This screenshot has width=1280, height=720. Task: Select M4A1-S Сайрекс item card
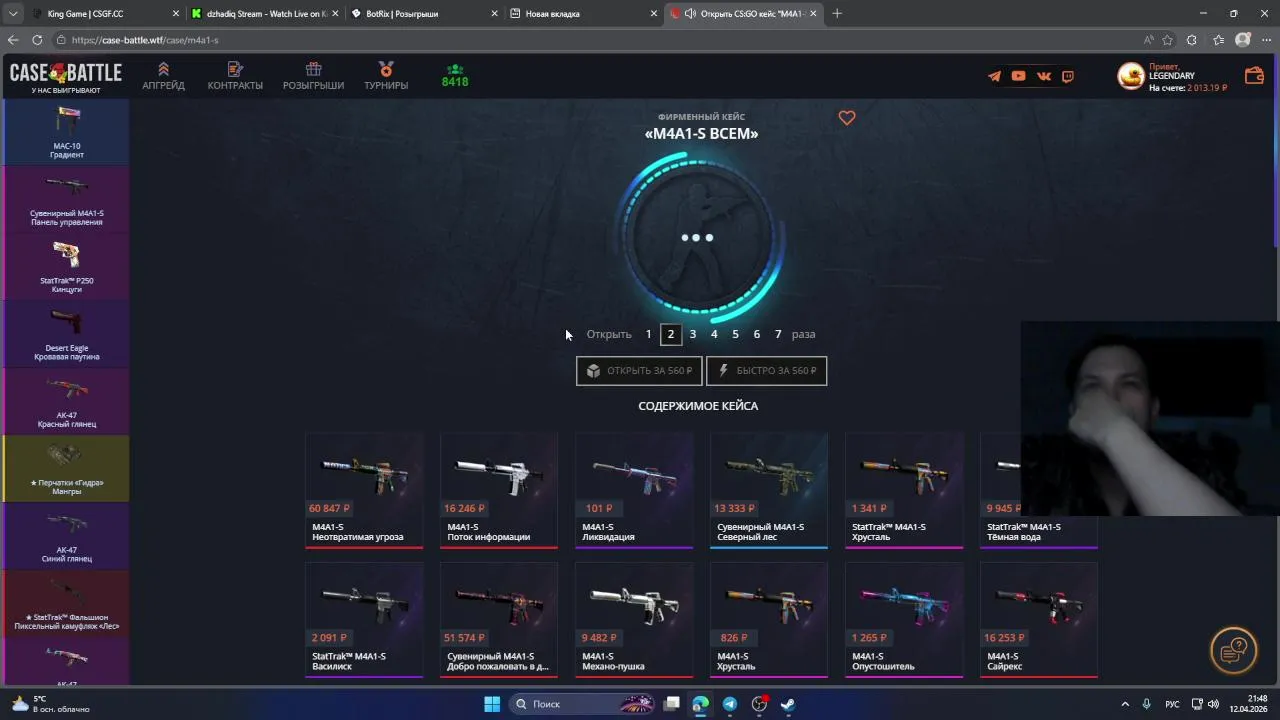tap(1039, 620)
